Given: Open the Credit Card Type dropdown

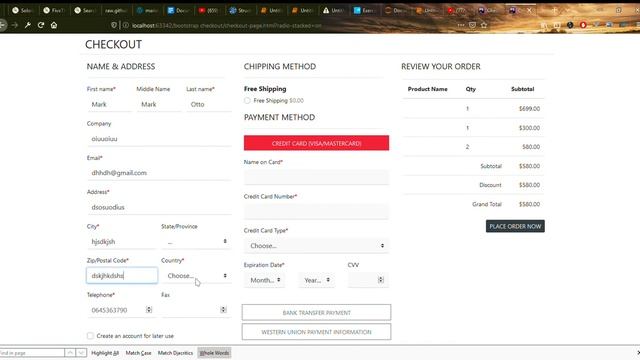Looking at the screenshot, I should 316,246.
